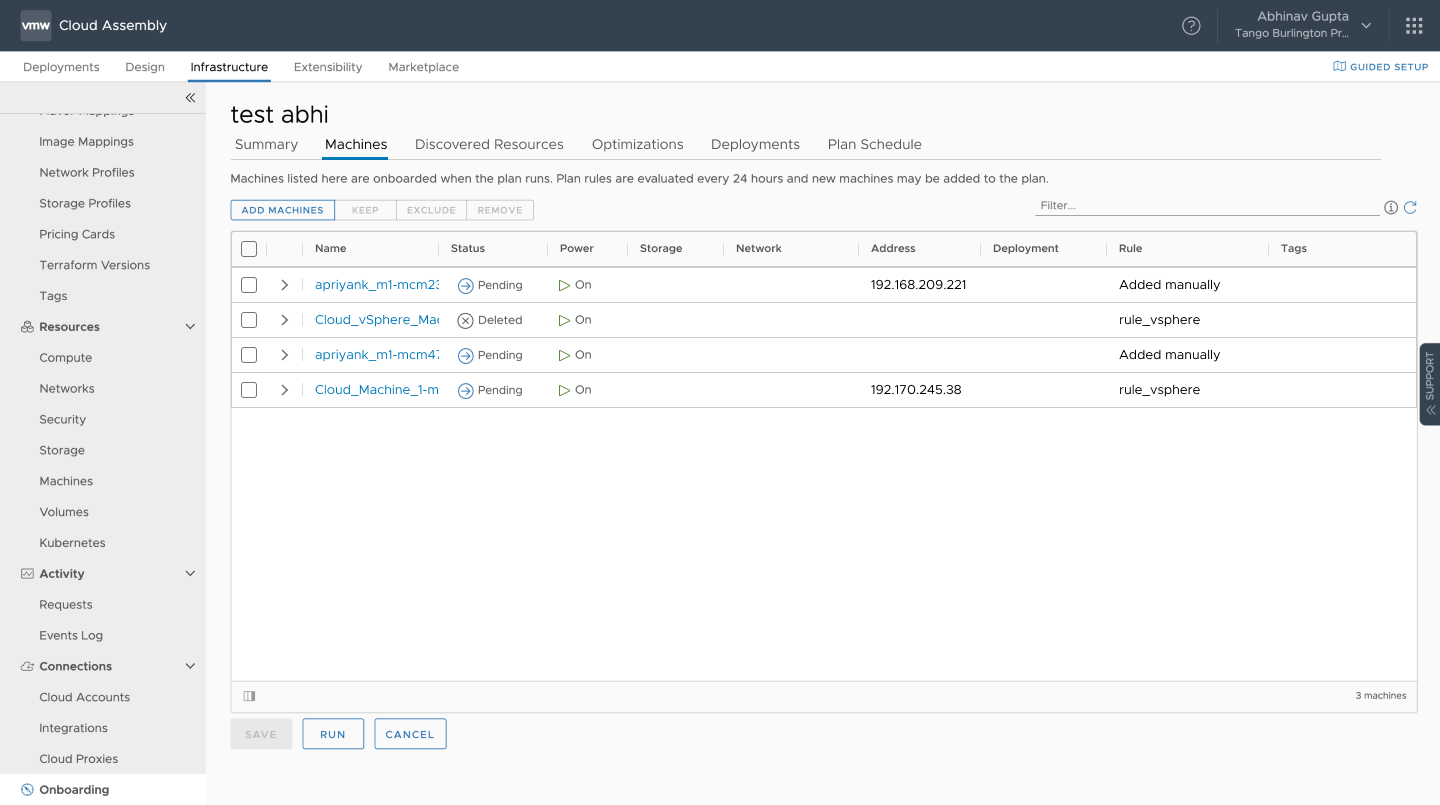The height and width of the screenshot is (805, 1440).
Task: Expand the Cloud_vSphere_Mac row details
Action: point(284,320)
